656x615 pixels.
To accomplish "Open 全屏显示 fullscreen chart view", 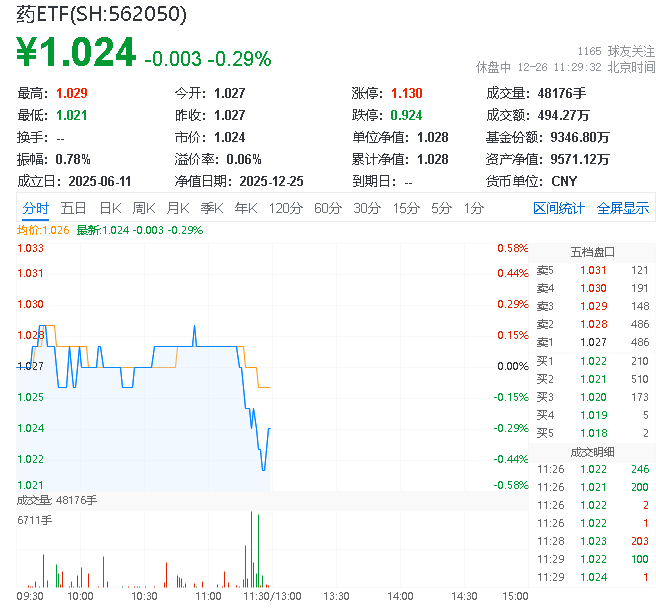I will (x=623, y=208).
